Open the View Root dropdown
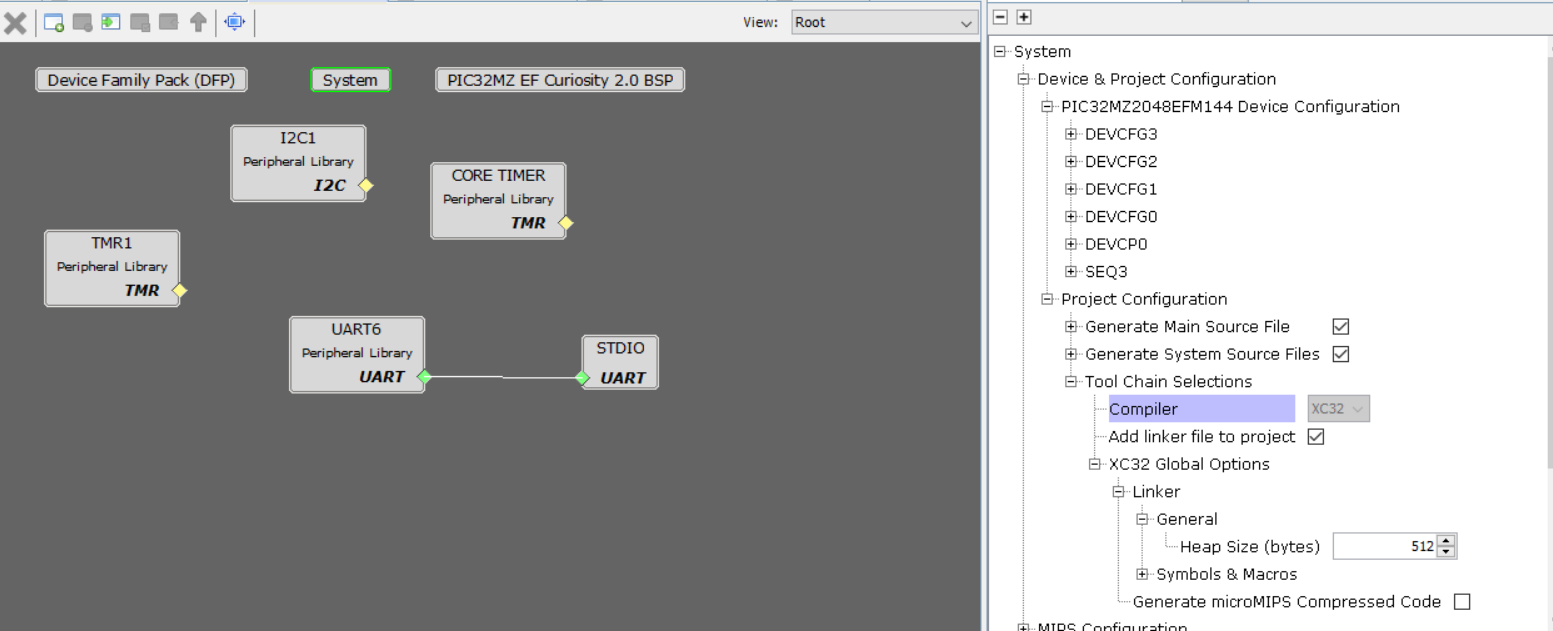Image resolution: width=1553 pixels, height=631 pixels. 884,22
